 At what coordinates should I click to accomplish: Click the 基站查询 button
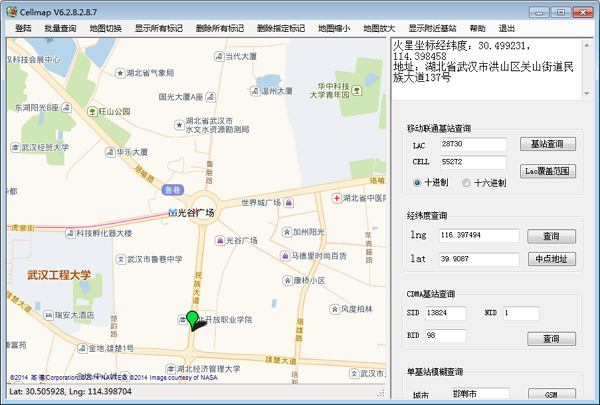click(548, 144)
